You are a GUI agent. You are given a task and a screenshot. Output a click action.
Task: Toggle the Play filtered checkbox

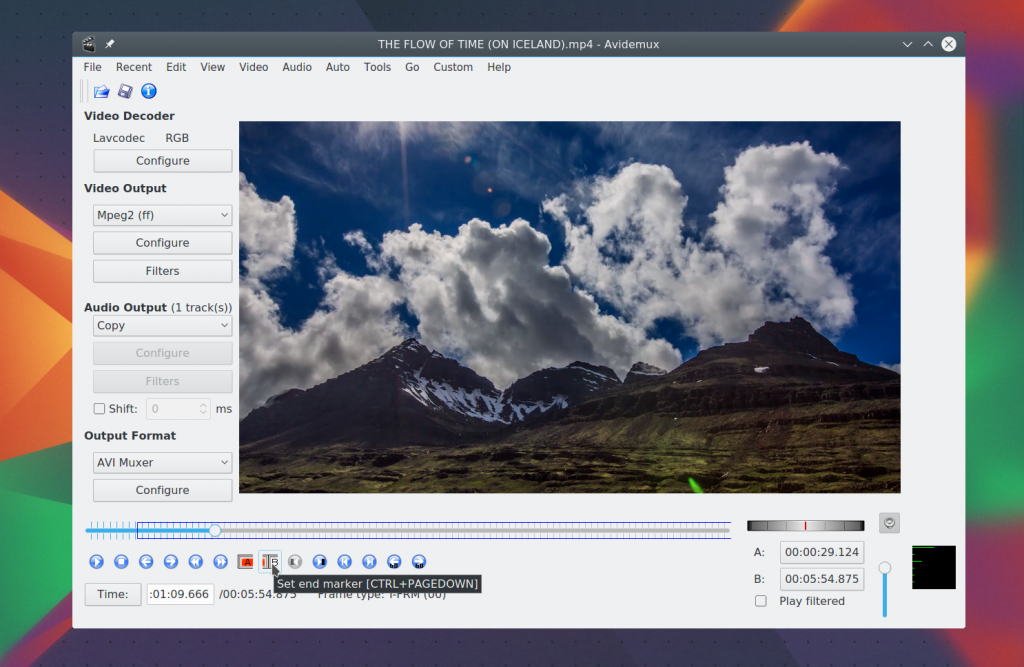click(761, 601)
